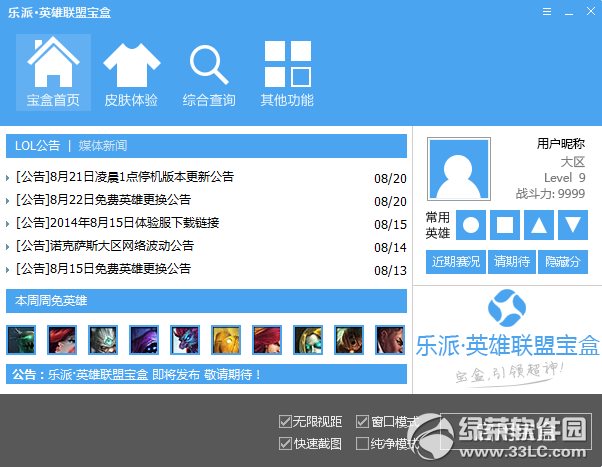This screenshot has width=602, height=467.
Task: Select the third free hero portrait
Action: (x=103, y=340)
